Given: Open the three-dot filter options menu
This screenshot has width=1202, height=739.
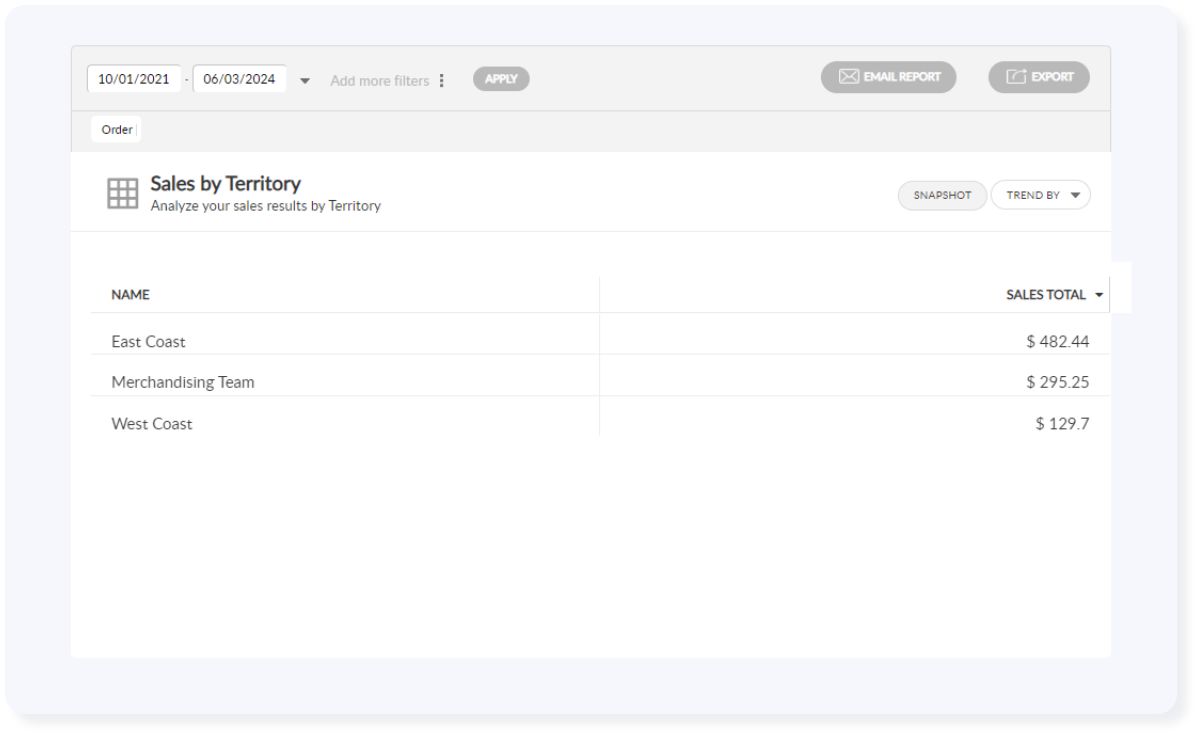Looking at the screenshot, I should [x=442, y=80].
